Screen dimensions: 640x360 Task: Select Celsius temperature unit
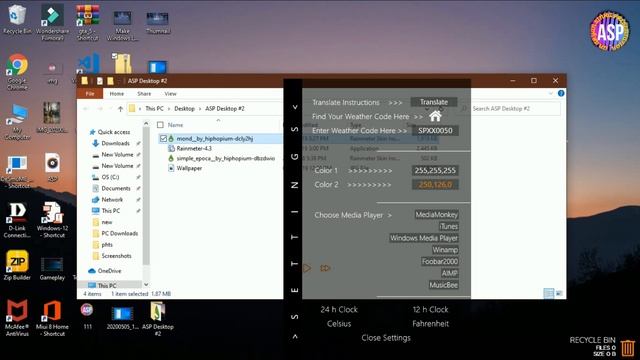tap(339, 324)
